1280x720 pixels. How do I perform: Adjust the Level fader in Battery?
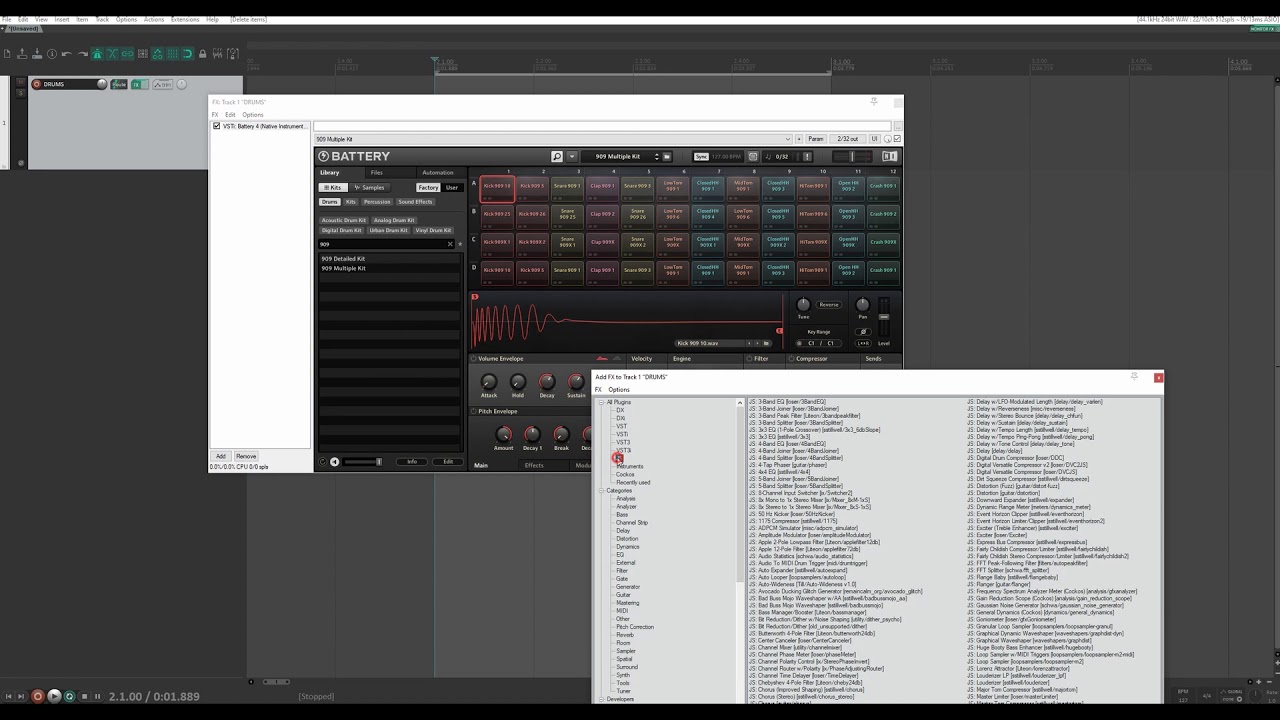[x=883, y=318]
